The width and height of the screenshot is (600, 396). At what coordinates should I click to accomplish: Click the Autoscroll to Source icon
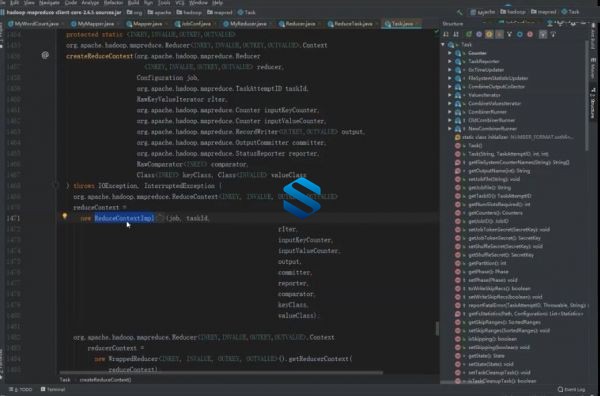point(543,34)
